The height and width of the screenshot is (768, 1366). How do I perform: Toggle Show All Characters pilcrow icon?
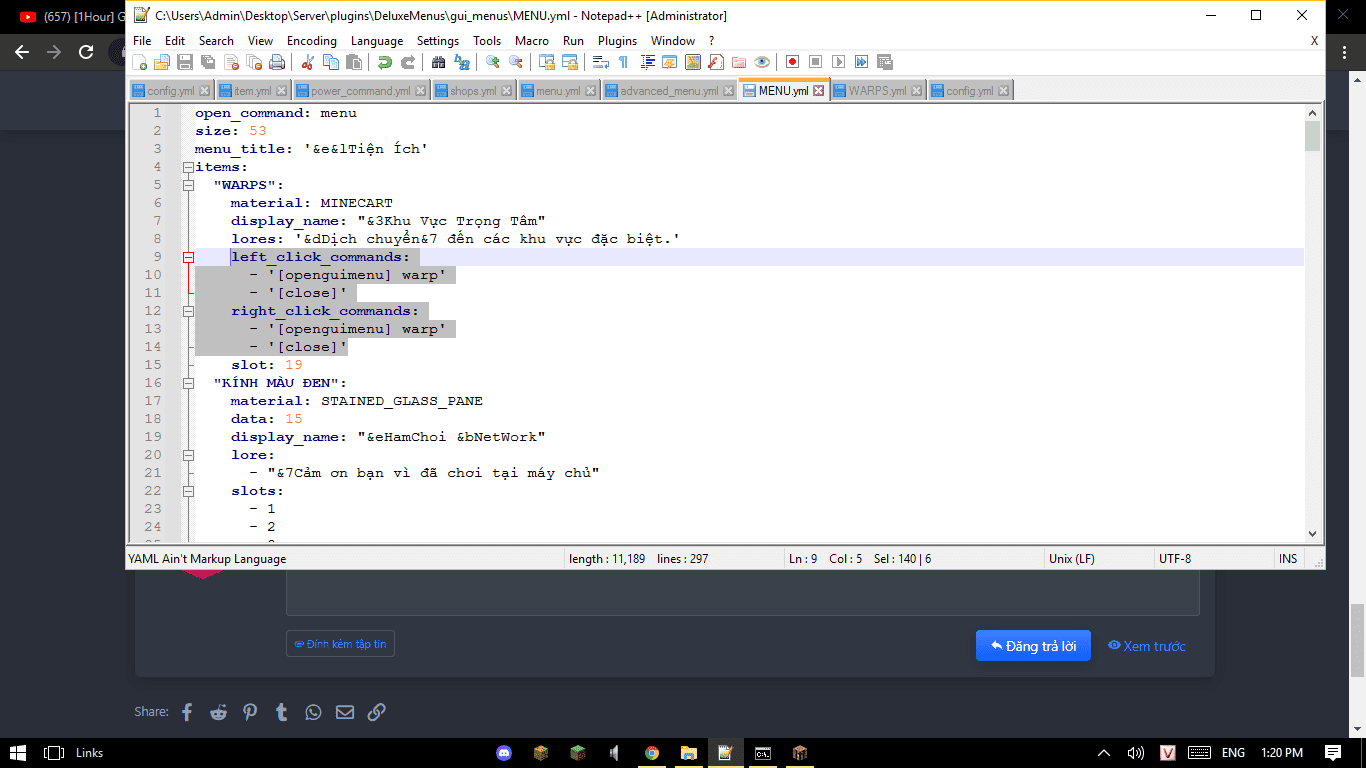click(x=623, y=62)
